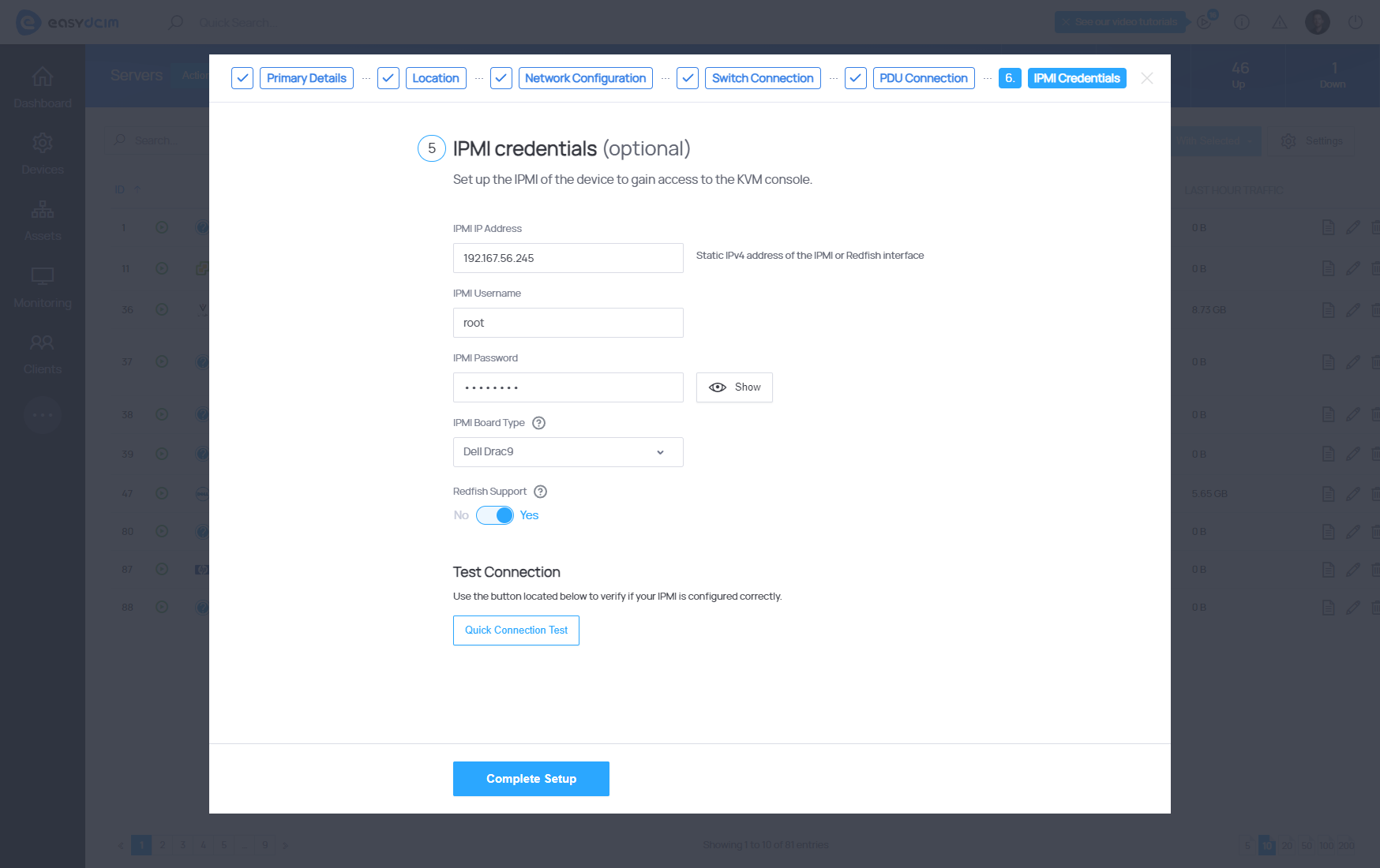The image size is (1380, 868).
Task: Click the checkmark before Network Configuration
Action: click(x=501, y=78)
